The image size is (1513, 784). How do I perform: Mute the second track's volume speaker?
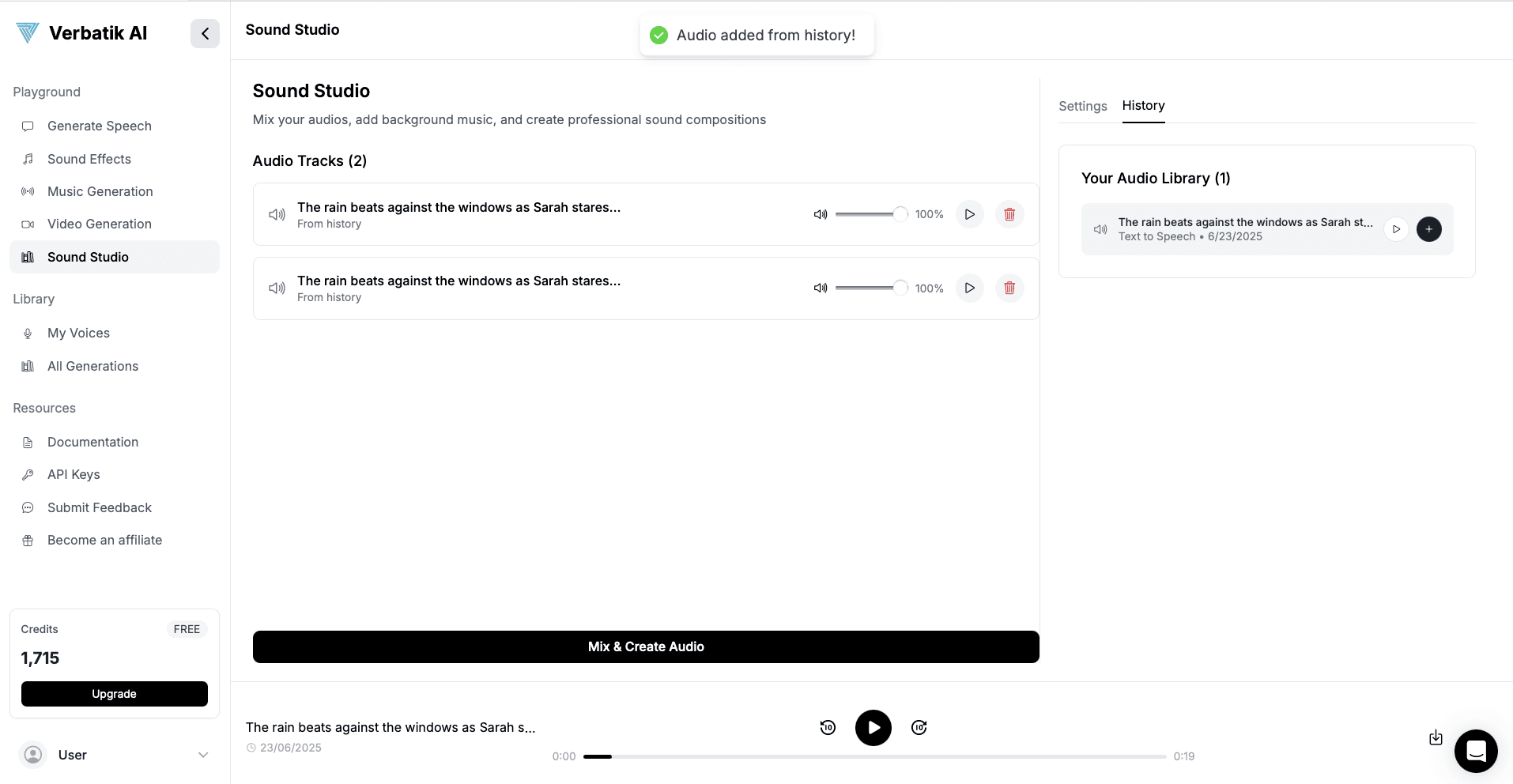(821, 288)
